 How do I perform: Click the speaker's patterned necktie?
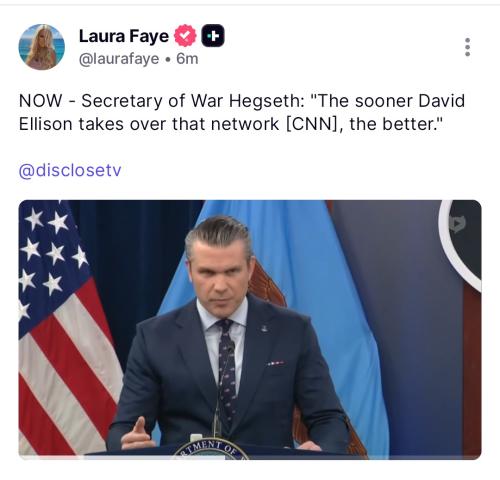[x=227, y=367]
